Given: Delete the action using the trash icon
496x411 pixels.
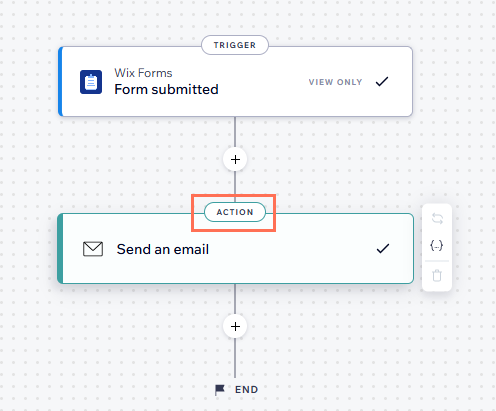Looking at the screenshot, I should [x=437, y=276].
